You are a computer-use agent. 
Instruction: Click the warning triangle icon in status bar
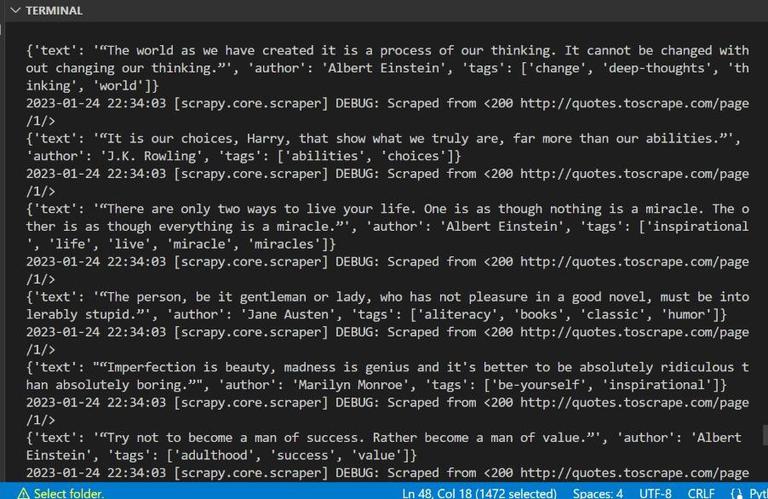click(23, 493)
